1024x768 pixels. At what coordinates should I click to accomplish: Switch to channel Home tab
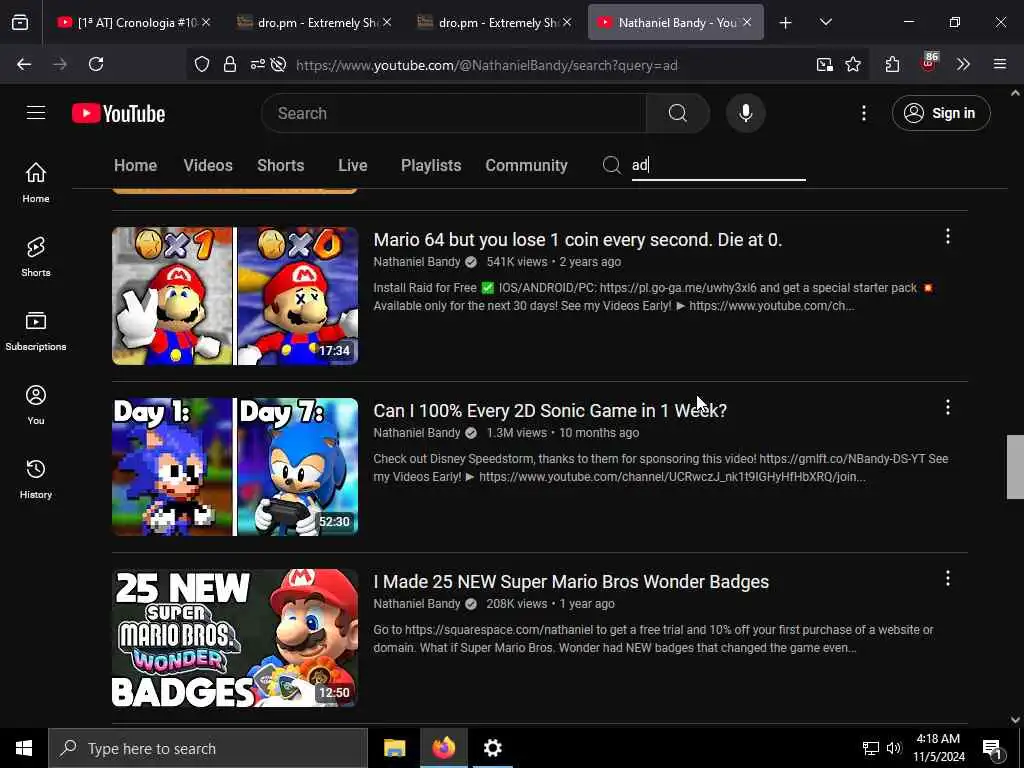tap(135, 165)
